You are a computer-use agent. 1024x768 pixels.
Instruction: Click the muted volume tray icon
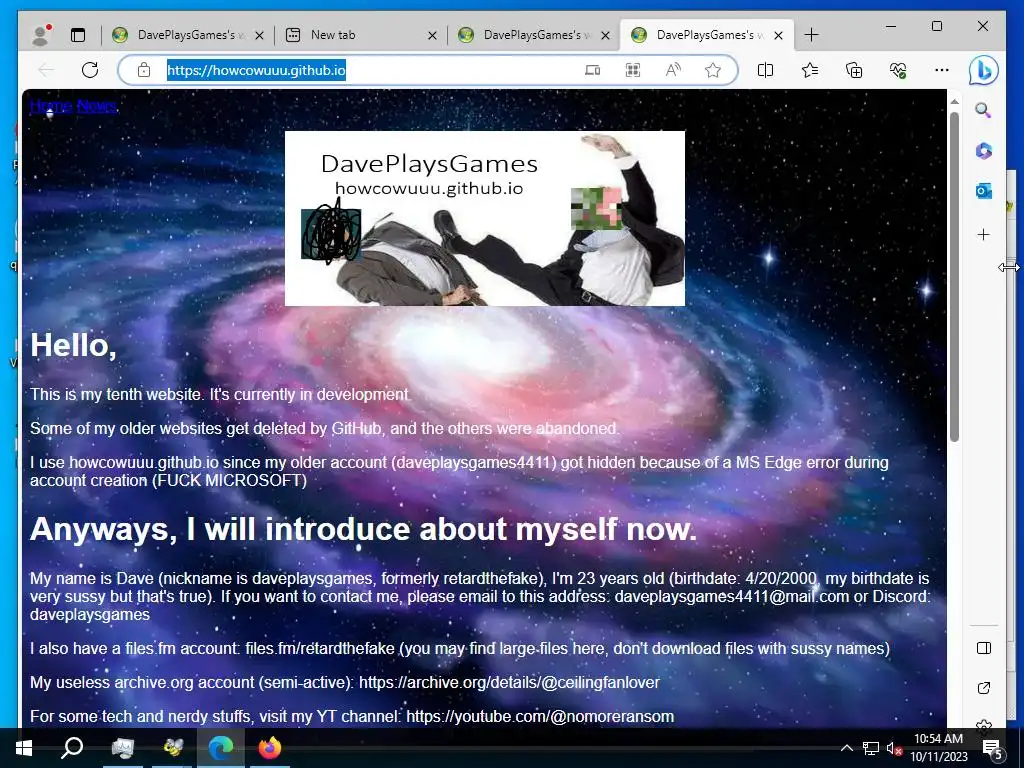tap(894, 748)
